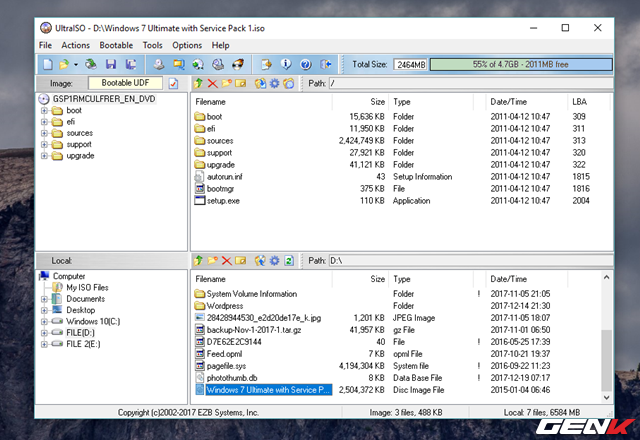Click the Size column header in image list

[x=360, y=102]
